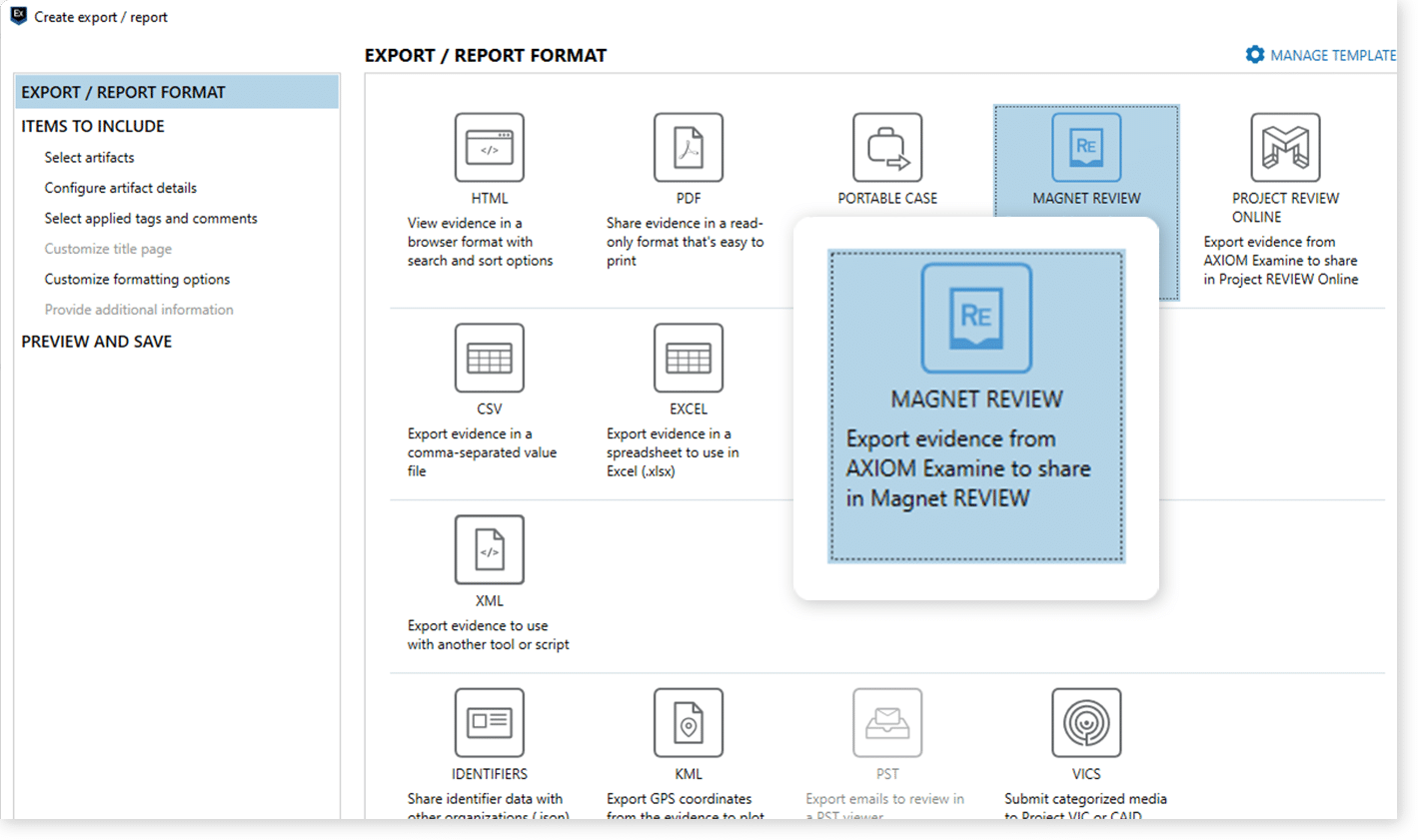Go to Preview and Save section
Image resolution: width=1418 pixels, height=840 pixels.
coord(97,342)
